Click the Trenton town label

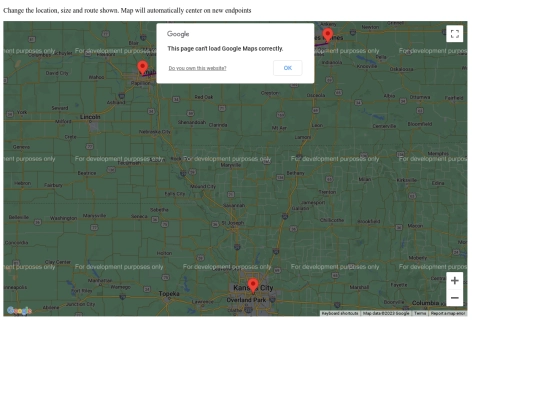coord(327,192)
